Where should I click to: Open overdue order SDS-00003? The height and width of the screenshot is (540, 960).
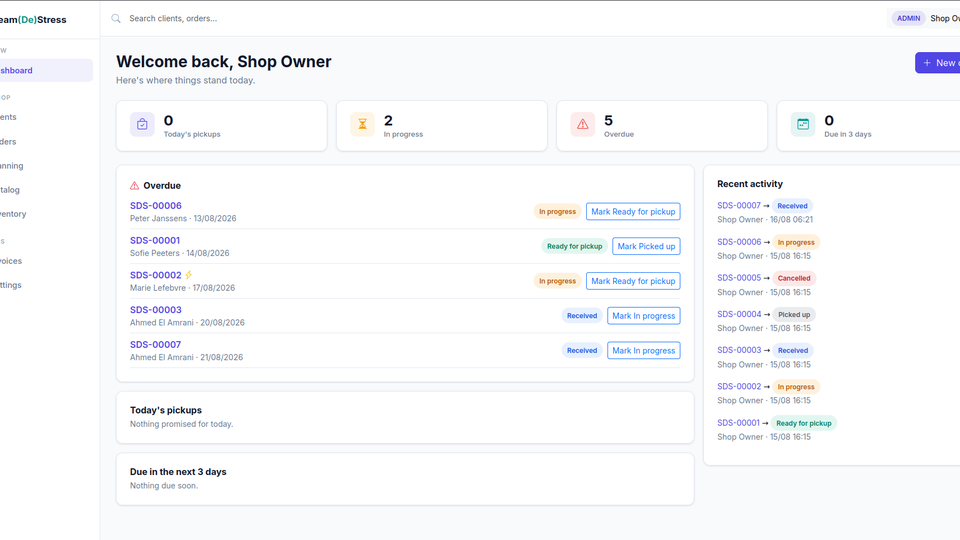156,310
